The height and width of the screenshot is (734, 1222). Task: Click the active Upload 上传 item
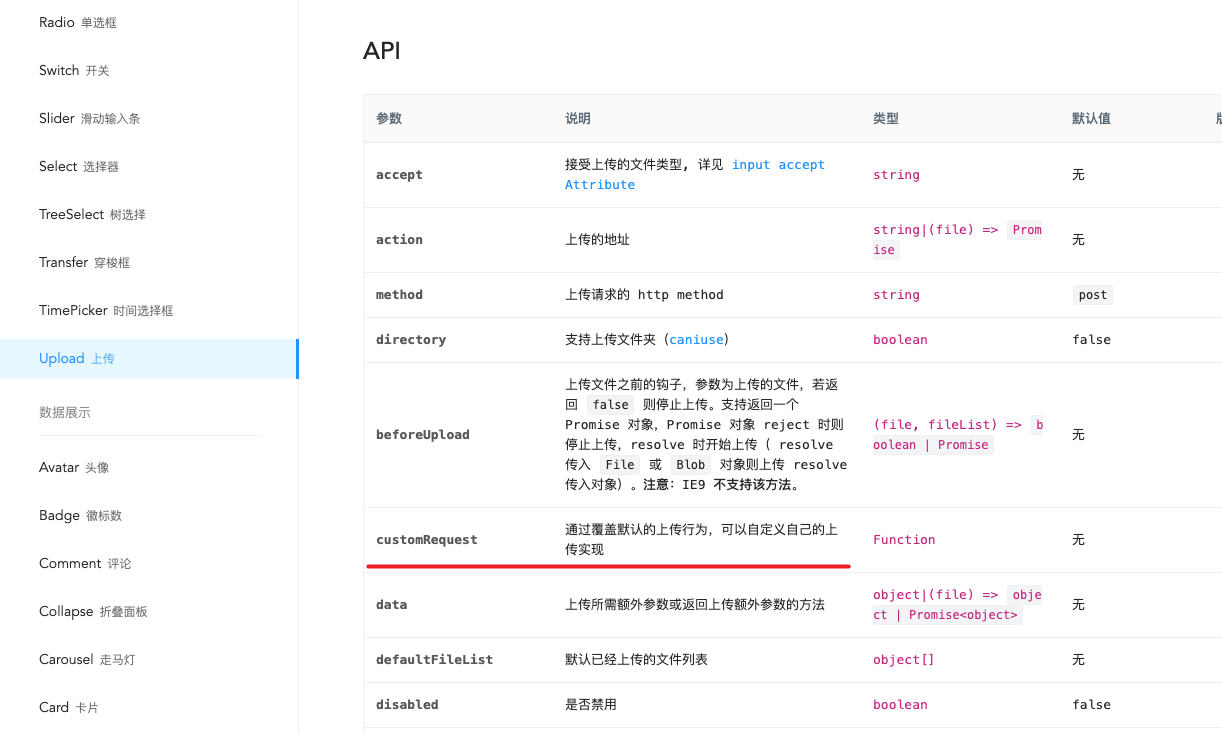click(149, 358)
